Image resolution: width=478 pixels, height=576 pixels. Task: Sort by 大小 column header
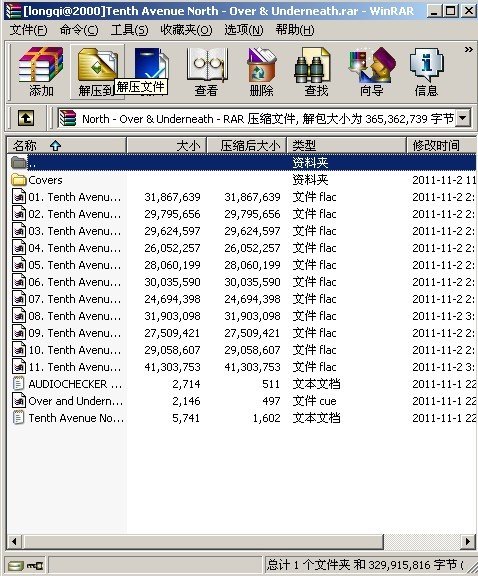166,145
